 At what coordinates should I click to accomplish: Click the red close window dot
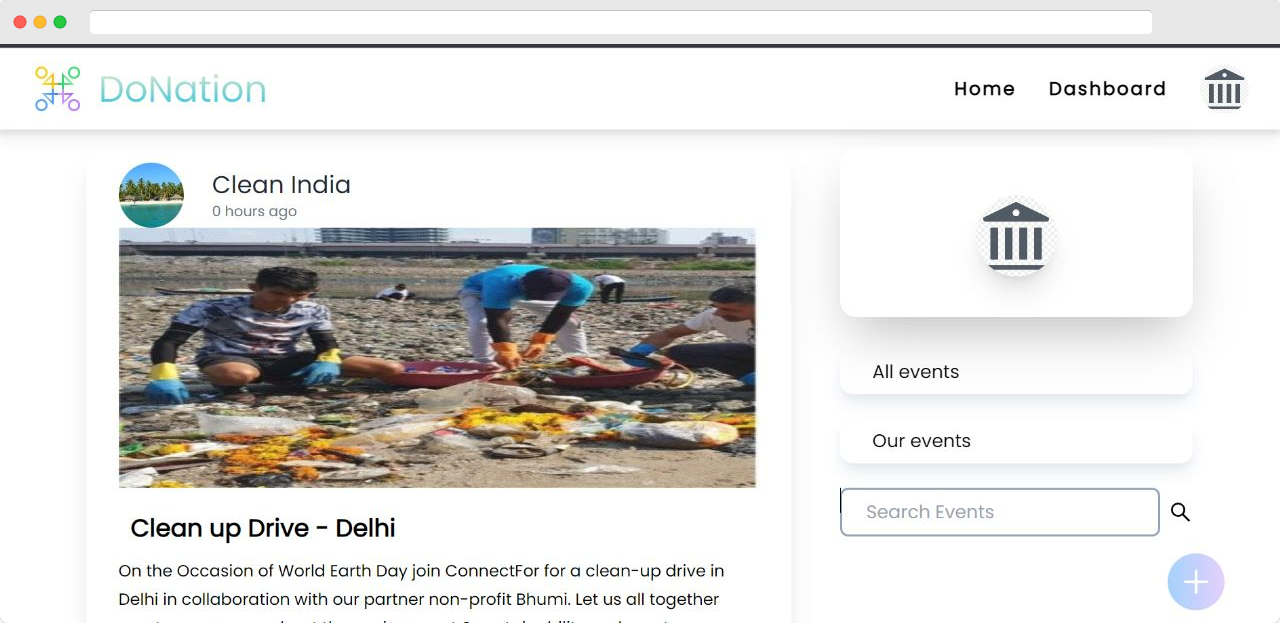click(20, 22)
